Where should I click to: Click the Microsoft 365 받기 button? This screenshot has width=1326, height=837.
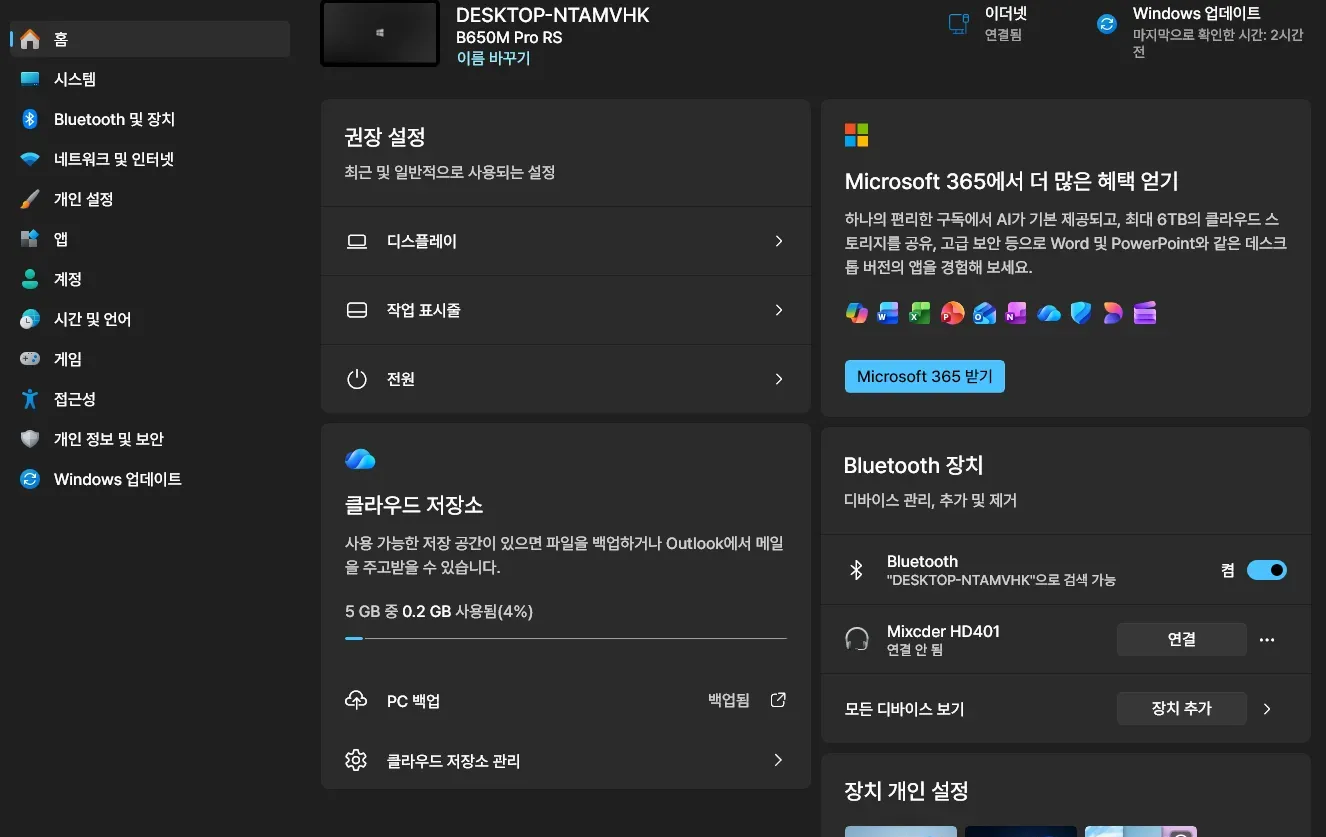924,376
